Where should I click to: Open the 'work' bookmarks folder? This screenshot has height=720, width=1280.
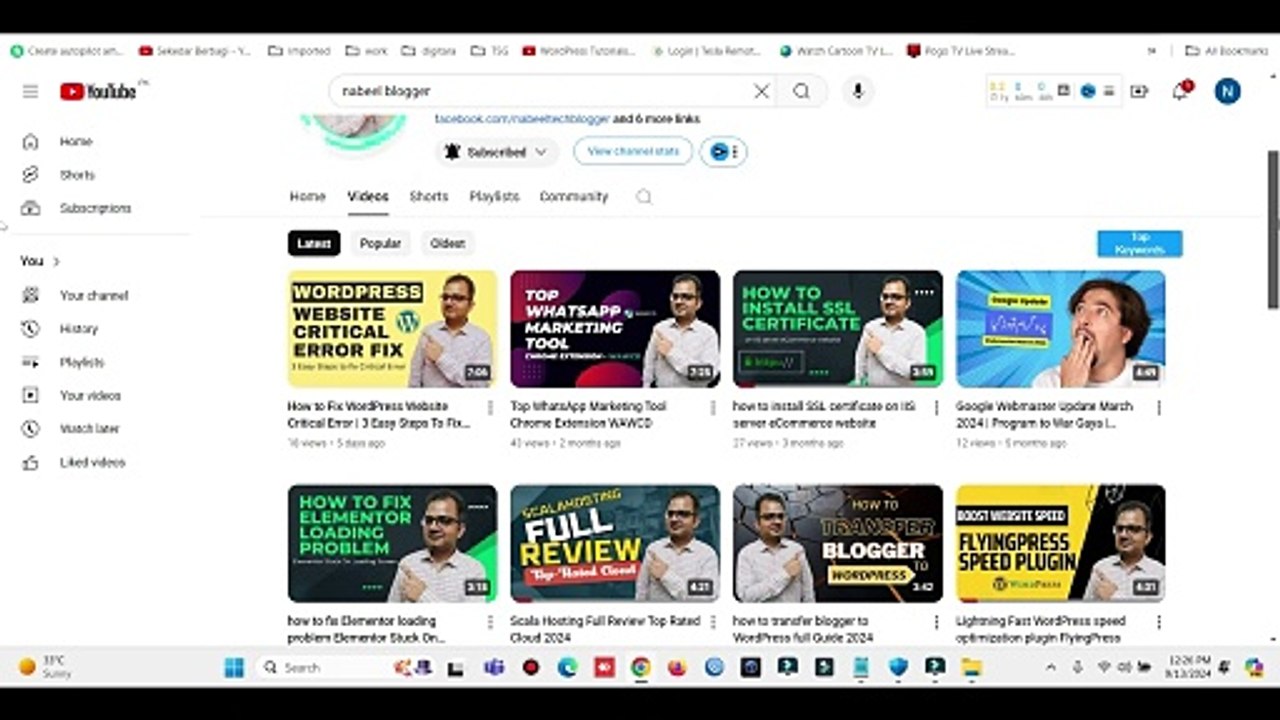point(367,51)
